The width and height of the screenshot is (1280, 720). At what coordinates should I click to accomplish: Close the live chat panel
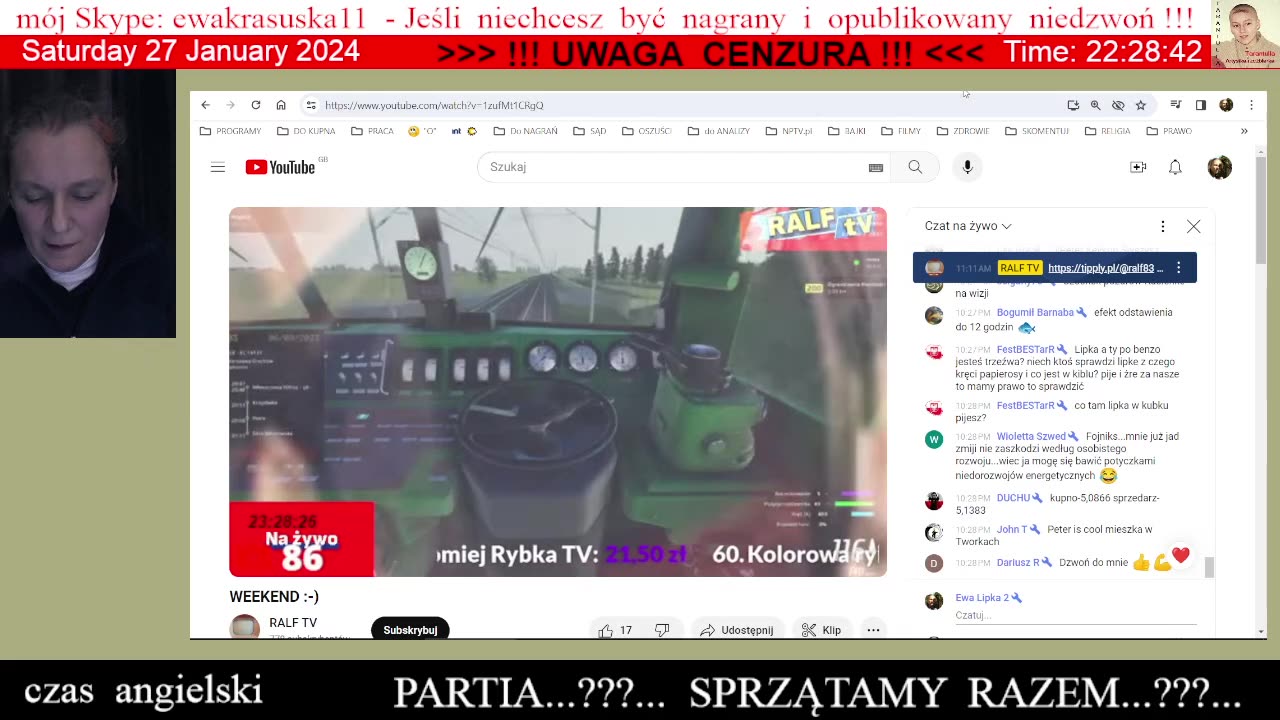click(1193, 226)
